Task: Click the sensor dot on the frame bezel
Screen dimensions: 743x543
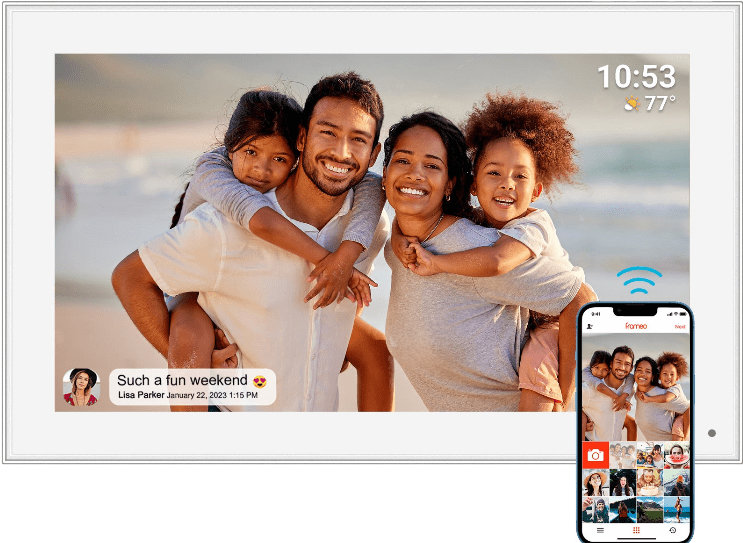Action: 712,433
